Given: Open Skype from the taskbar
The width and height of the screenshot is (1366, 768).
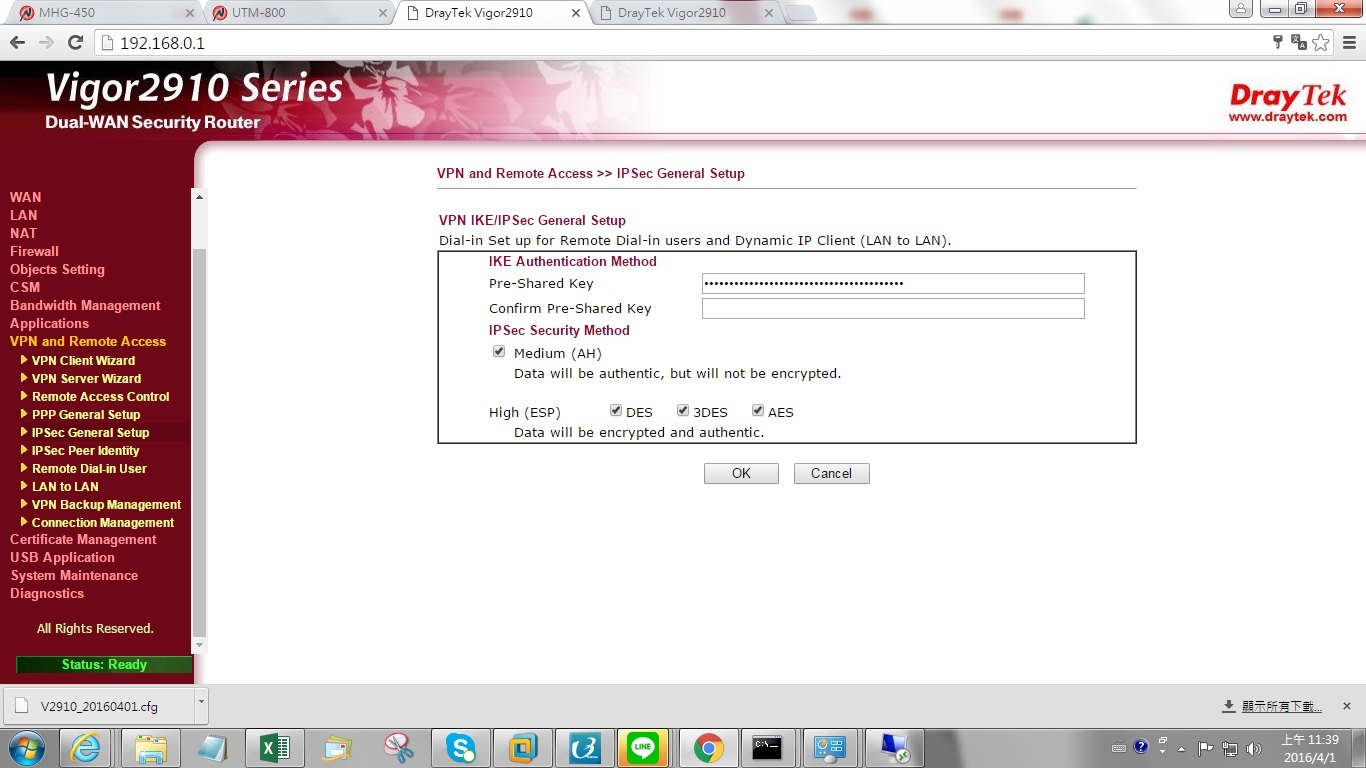Looking at the screenshot, I should (x=461, y=748).
